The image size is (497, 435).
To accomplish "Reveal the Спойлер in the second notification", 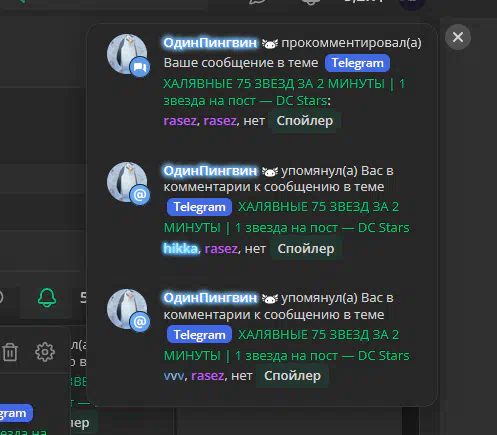I will [x=306, y=249].
